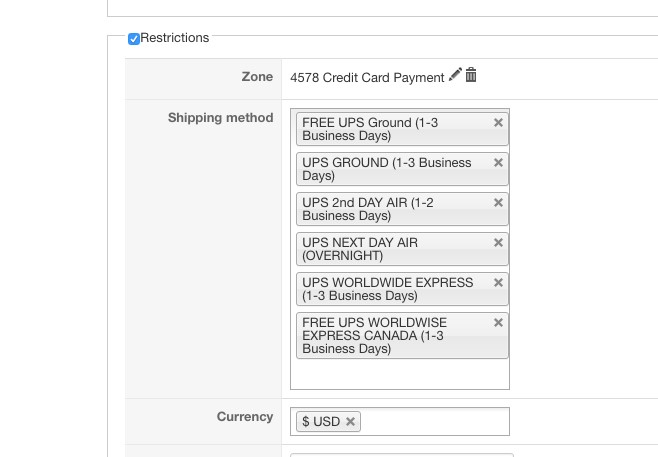Click empty area of Shipping method box

[399, 374]
